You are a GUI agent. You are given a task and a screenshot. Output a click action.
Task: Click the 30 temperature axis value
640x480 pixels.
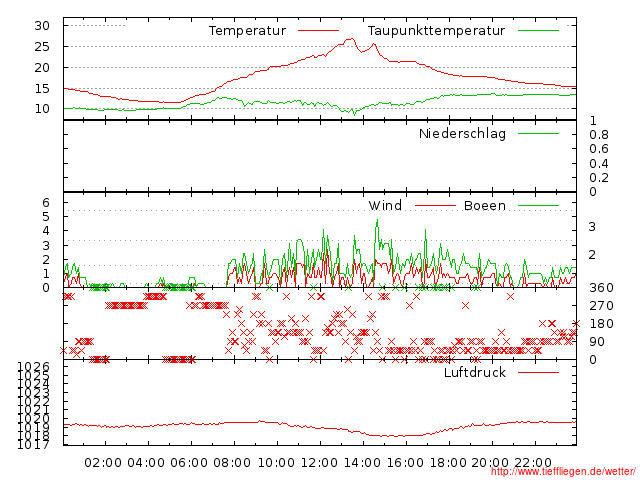pyautogui.click(x=42, y=26)
